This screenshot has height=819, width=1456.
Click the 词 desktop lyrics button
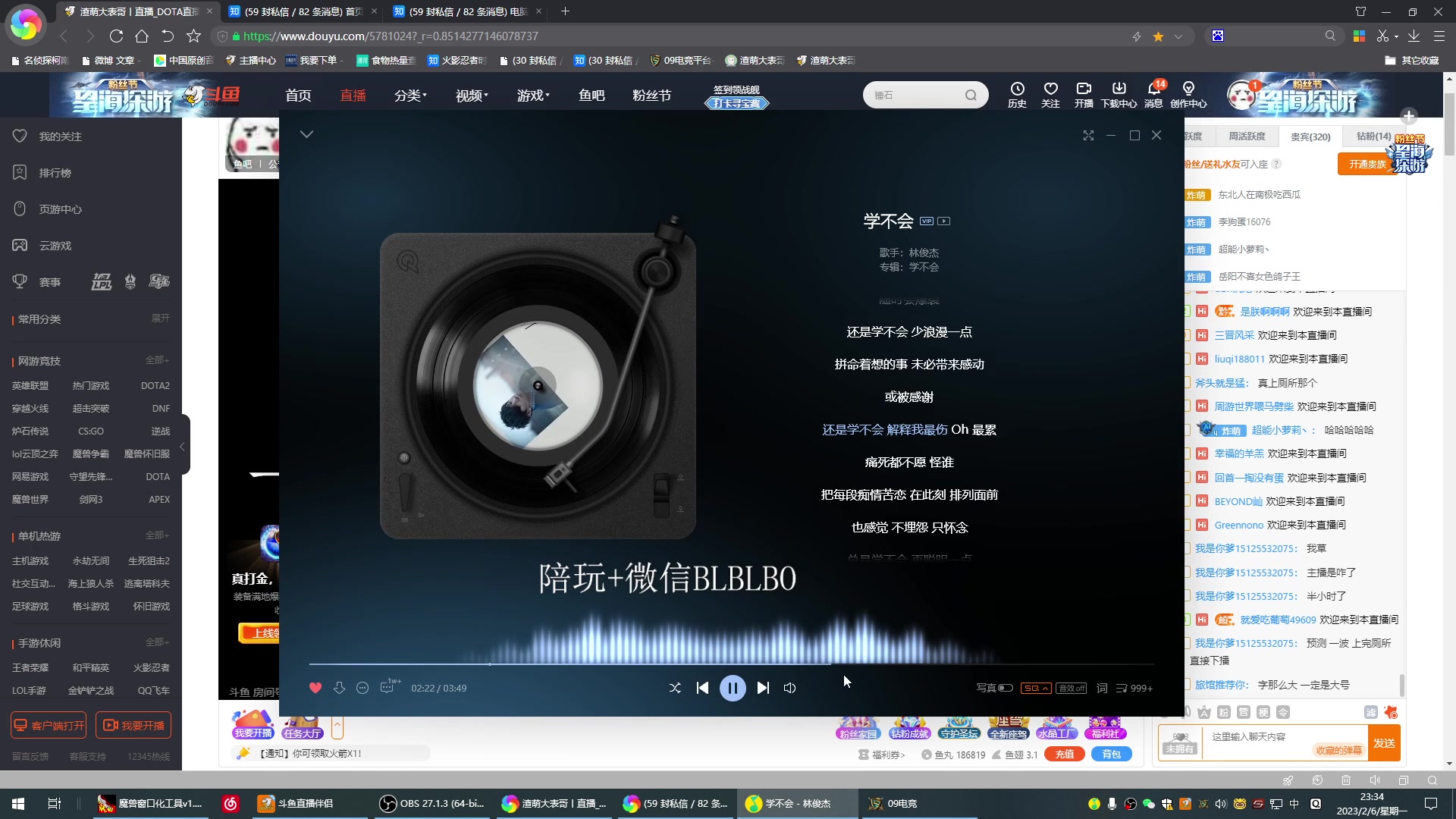[x=1102, y=688]
